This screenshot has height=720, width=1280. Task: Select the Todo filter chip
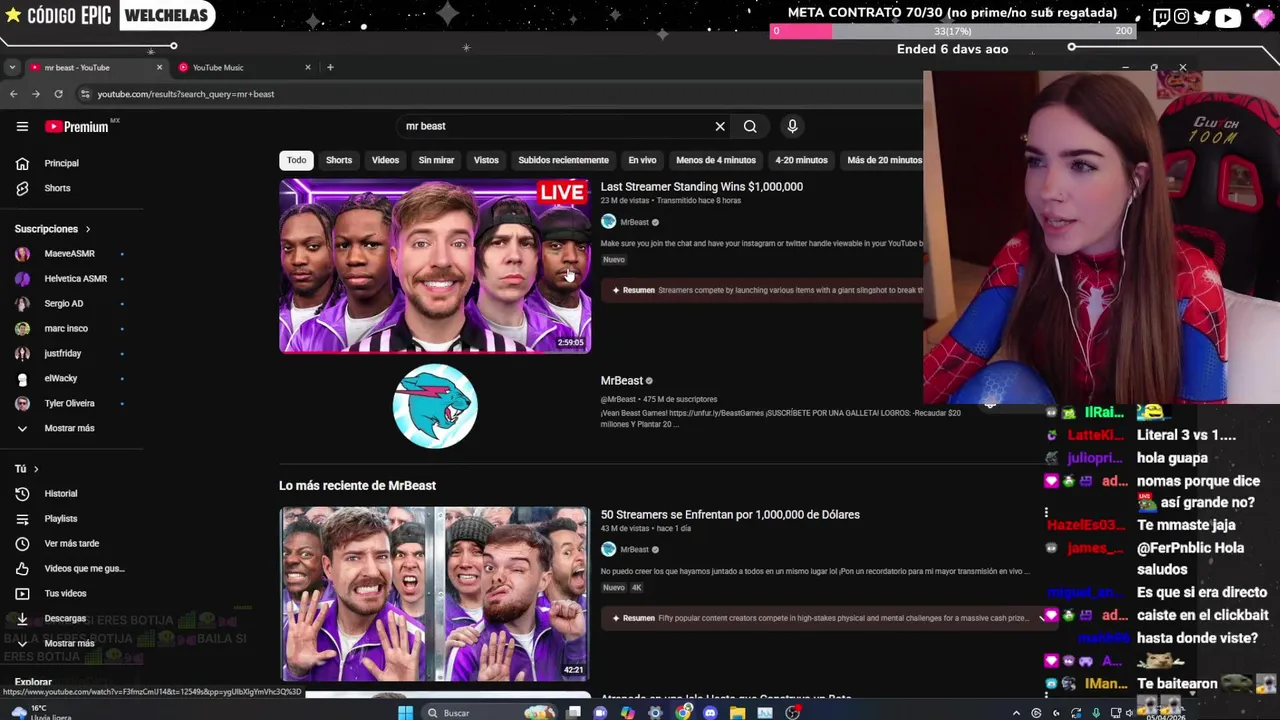297,160
